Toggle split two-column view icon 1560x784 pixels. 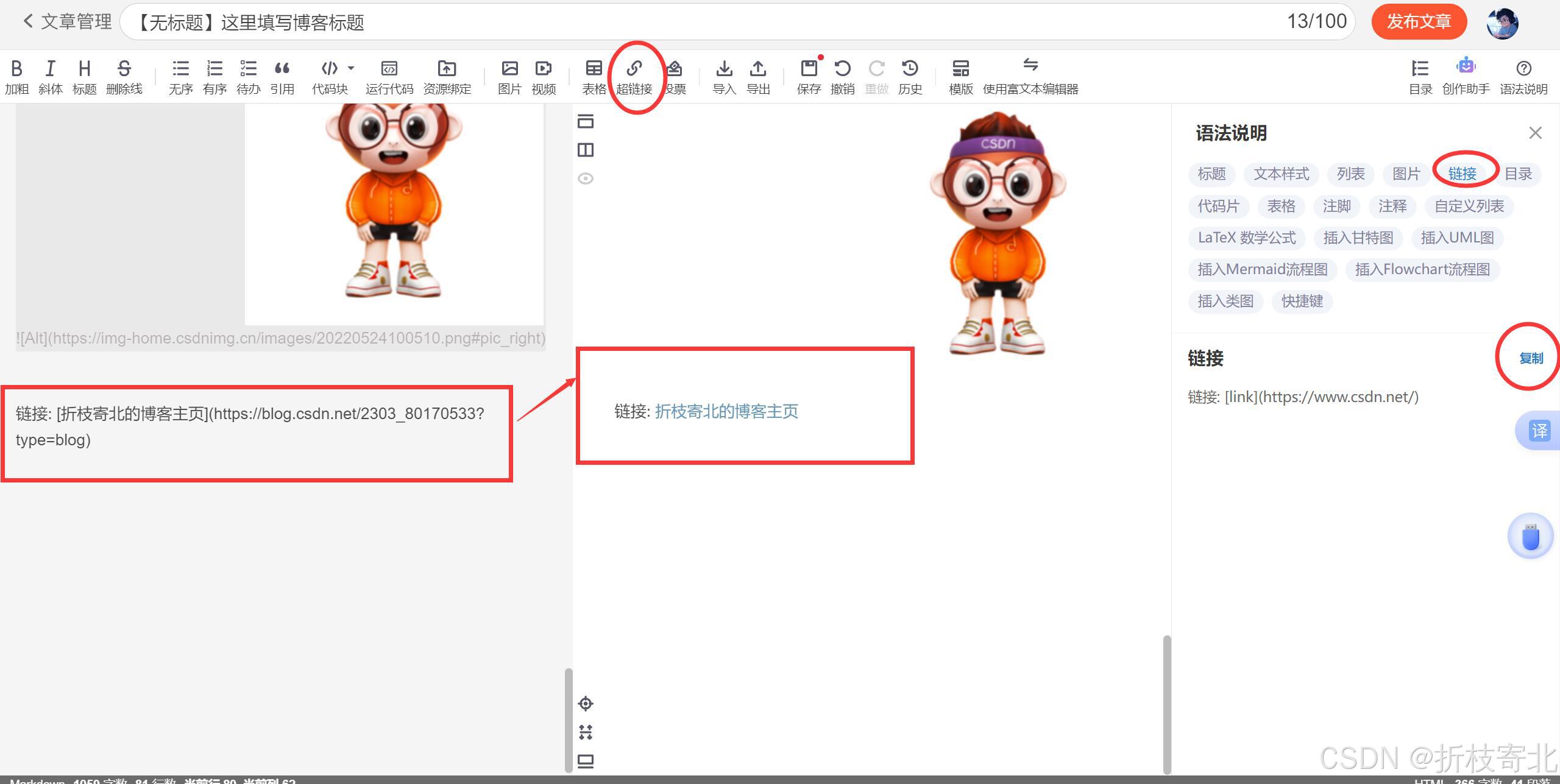point(586,150)
